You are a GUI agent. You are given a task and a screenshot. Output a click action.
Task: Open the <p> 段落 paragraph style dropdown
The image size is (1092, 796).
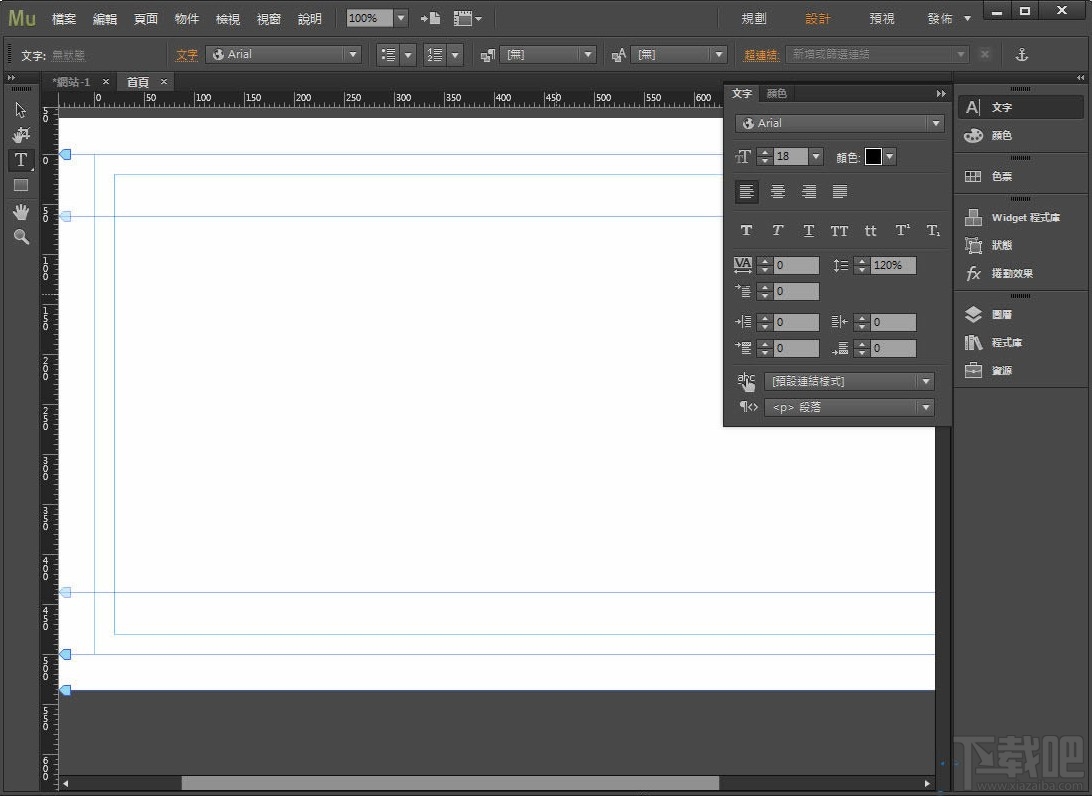(849, 407)
